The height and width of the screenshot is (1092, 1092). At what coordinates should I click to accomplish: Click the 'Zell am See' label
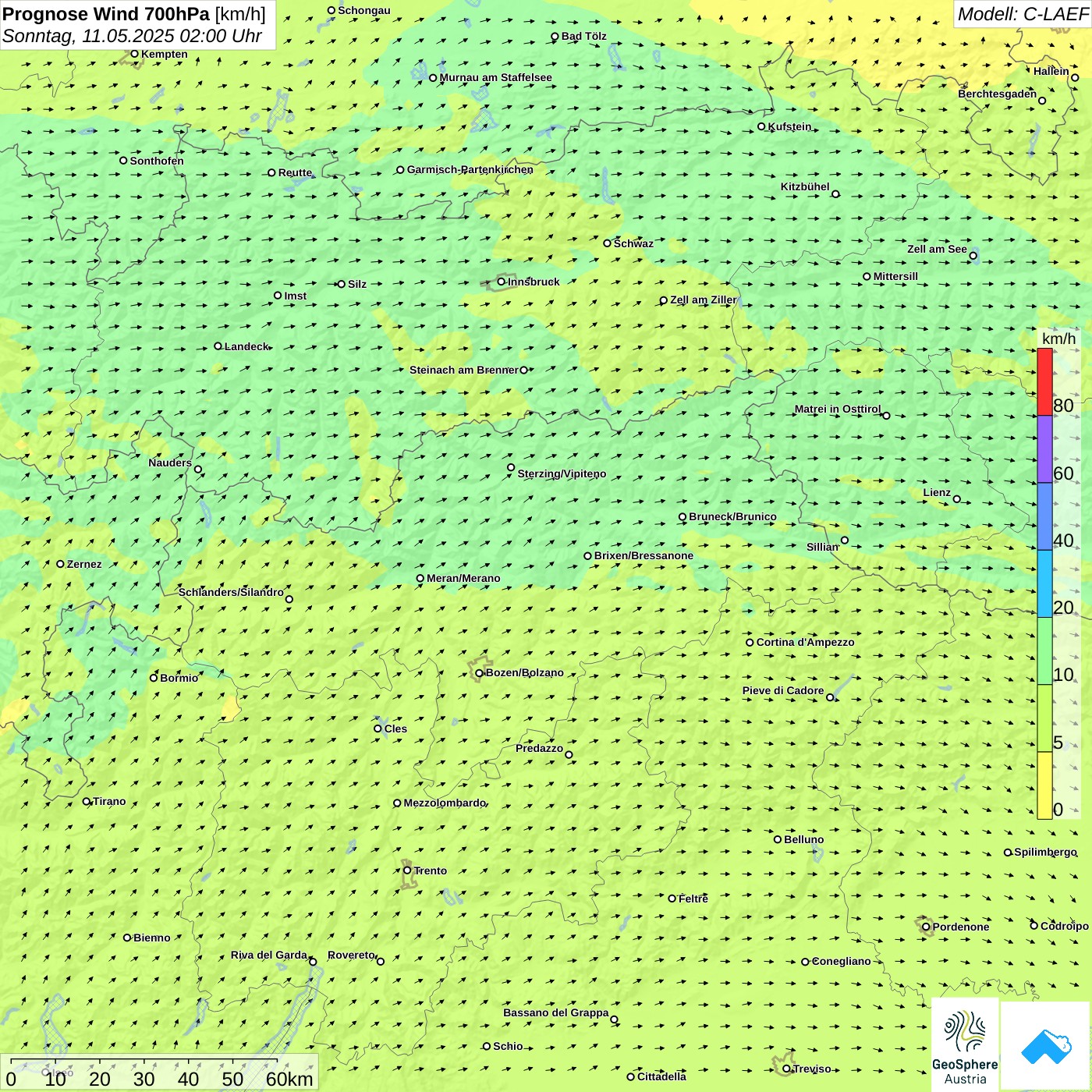pos(937,249)
